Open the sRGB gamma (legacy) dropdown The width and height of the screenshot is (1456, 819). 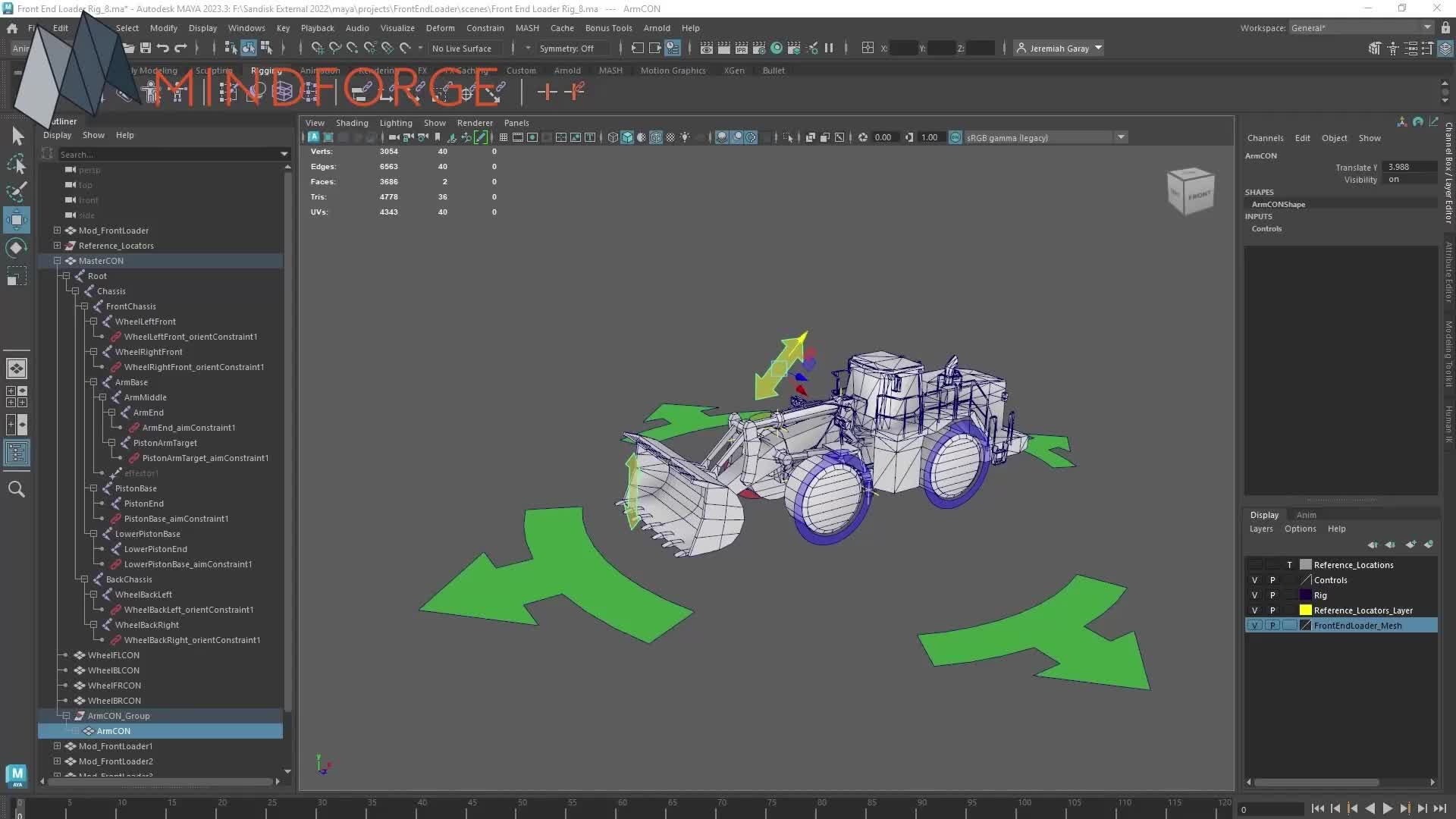pos(1121,137)
